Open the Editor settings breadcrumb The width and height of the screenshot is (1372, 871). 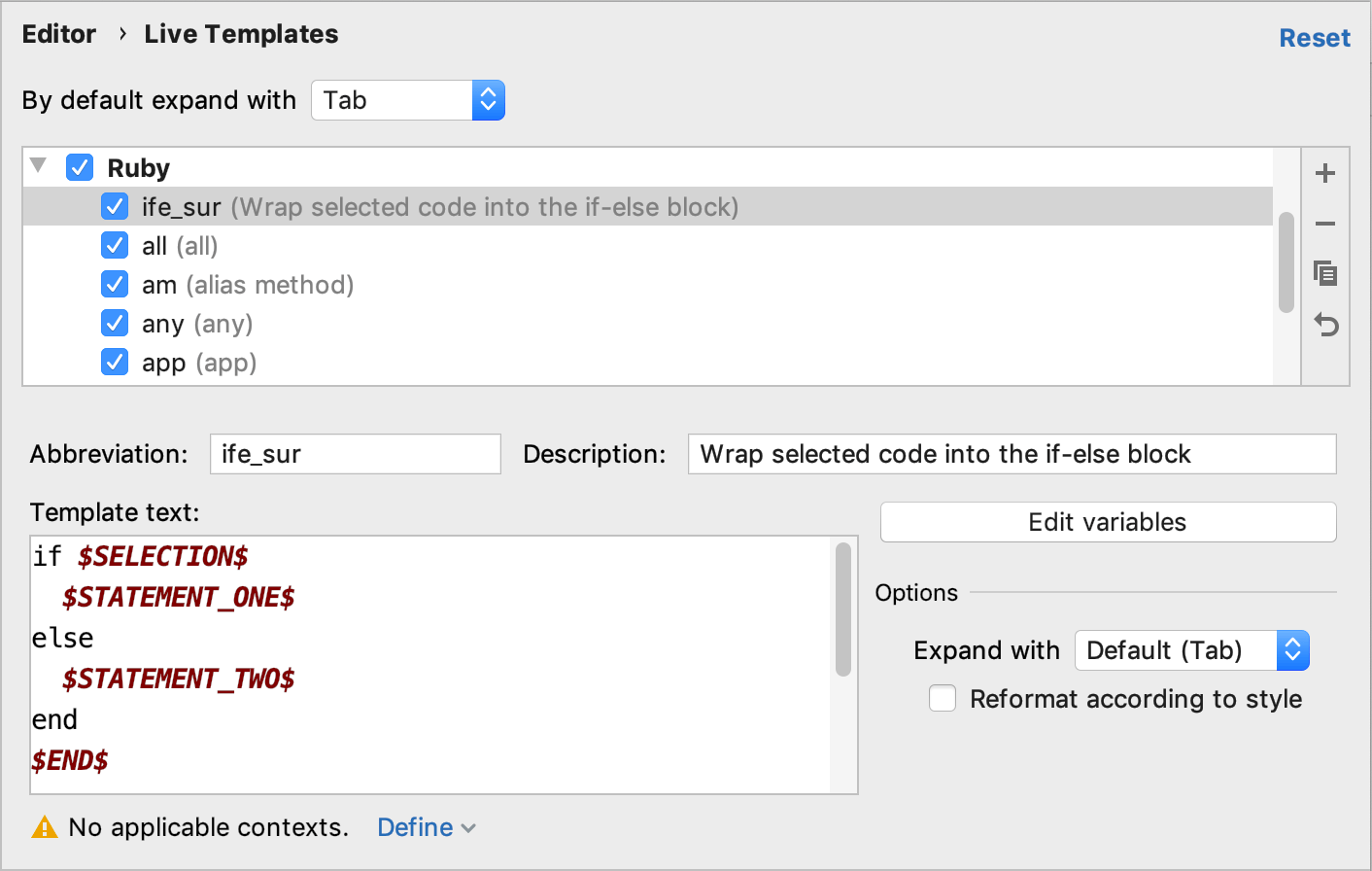[x=58, y=34]
